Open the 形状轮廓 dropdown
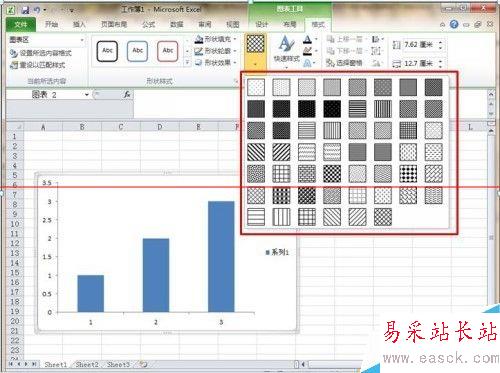This screenshot has height=373, width=500. [x=216, y=51]
